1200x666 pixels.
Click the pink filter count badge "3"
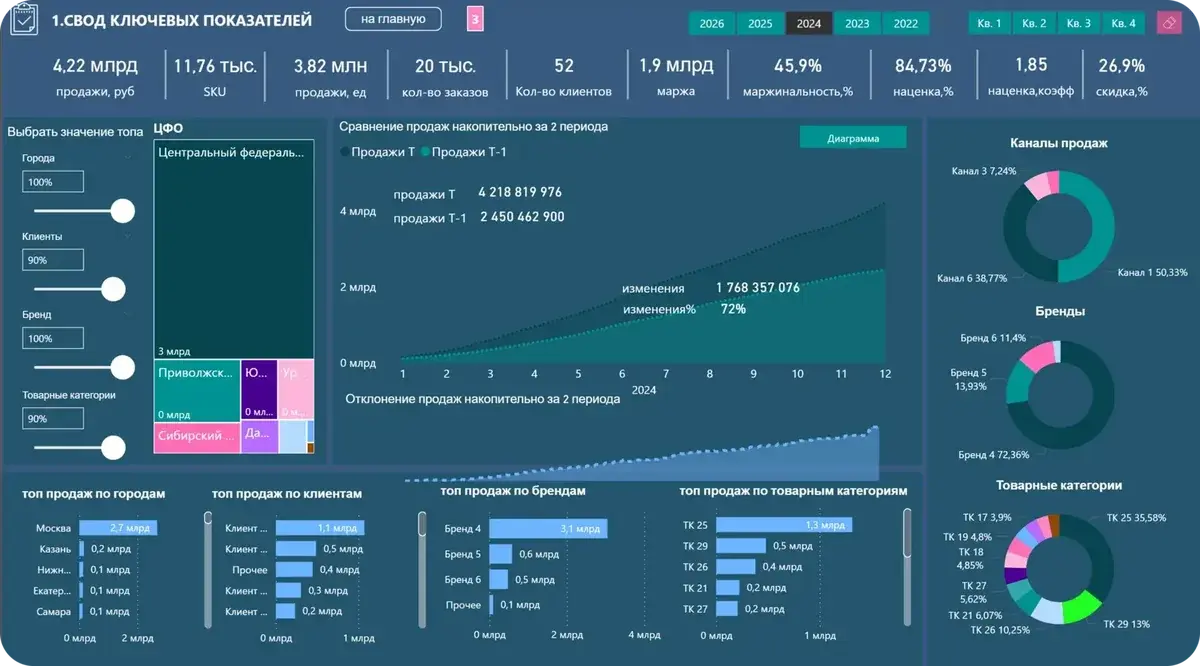tap(475, 19)
